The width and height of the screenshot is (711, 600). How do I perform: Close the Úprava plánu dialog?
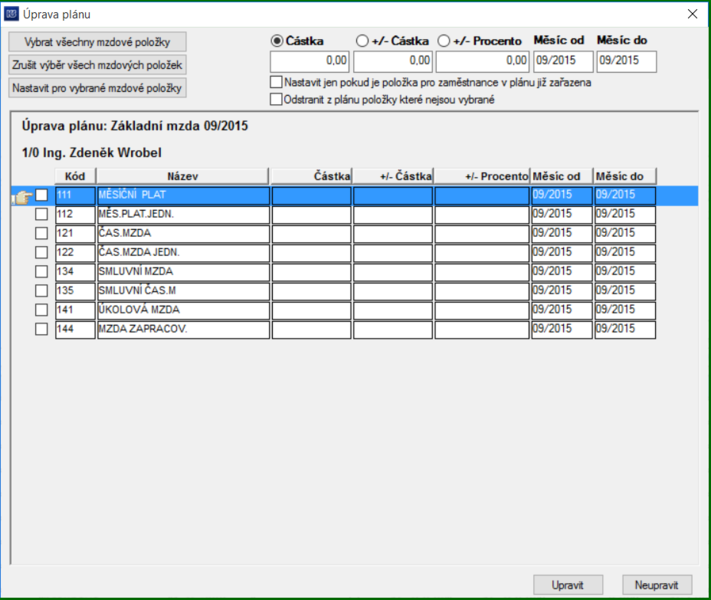692,14
